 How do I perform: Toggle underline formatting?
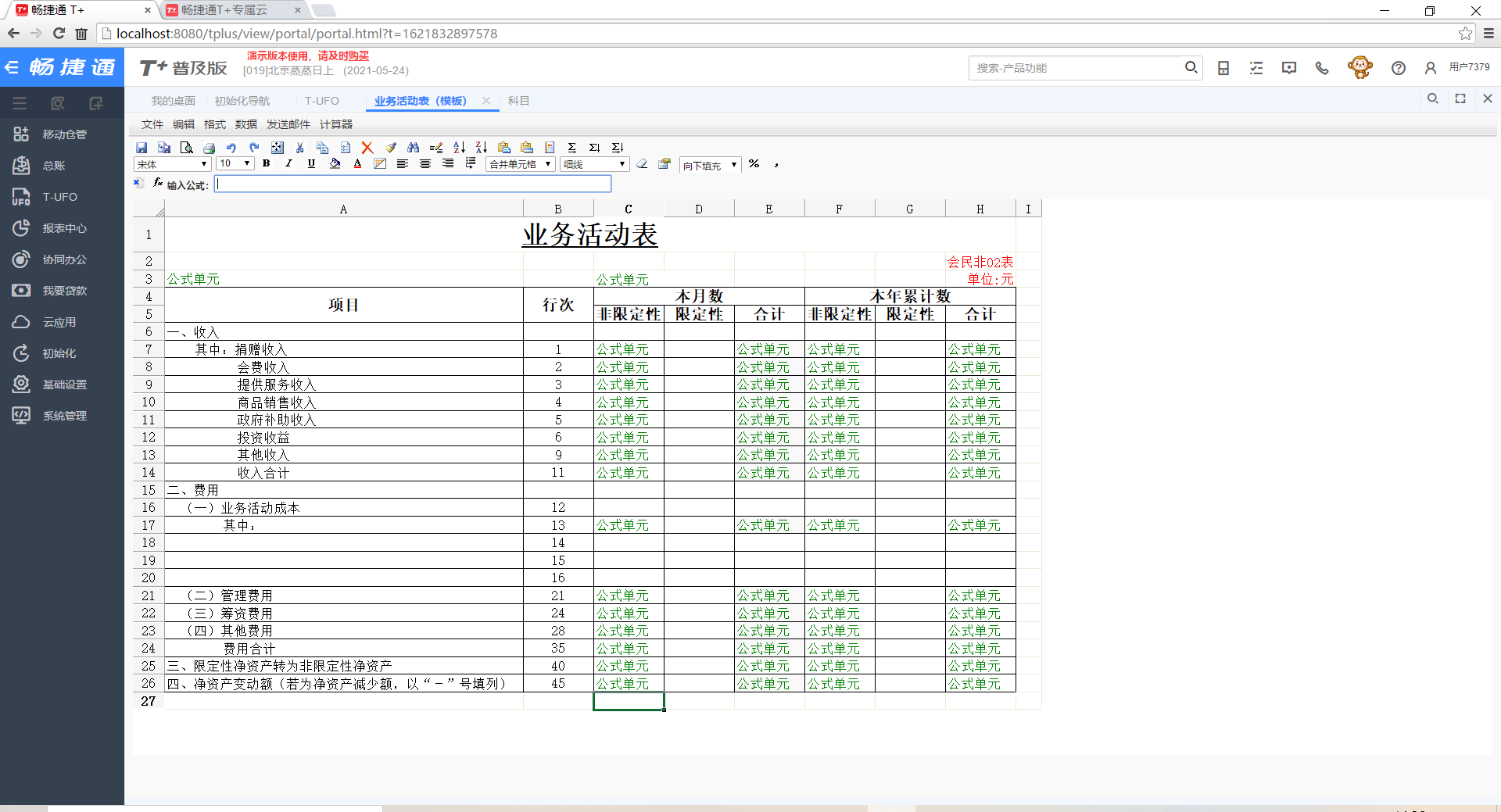[311, 164]
